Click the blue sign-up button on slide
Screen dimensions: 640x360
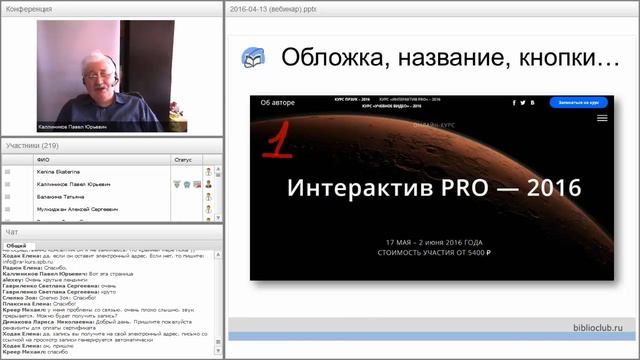(x=578, y=102)
